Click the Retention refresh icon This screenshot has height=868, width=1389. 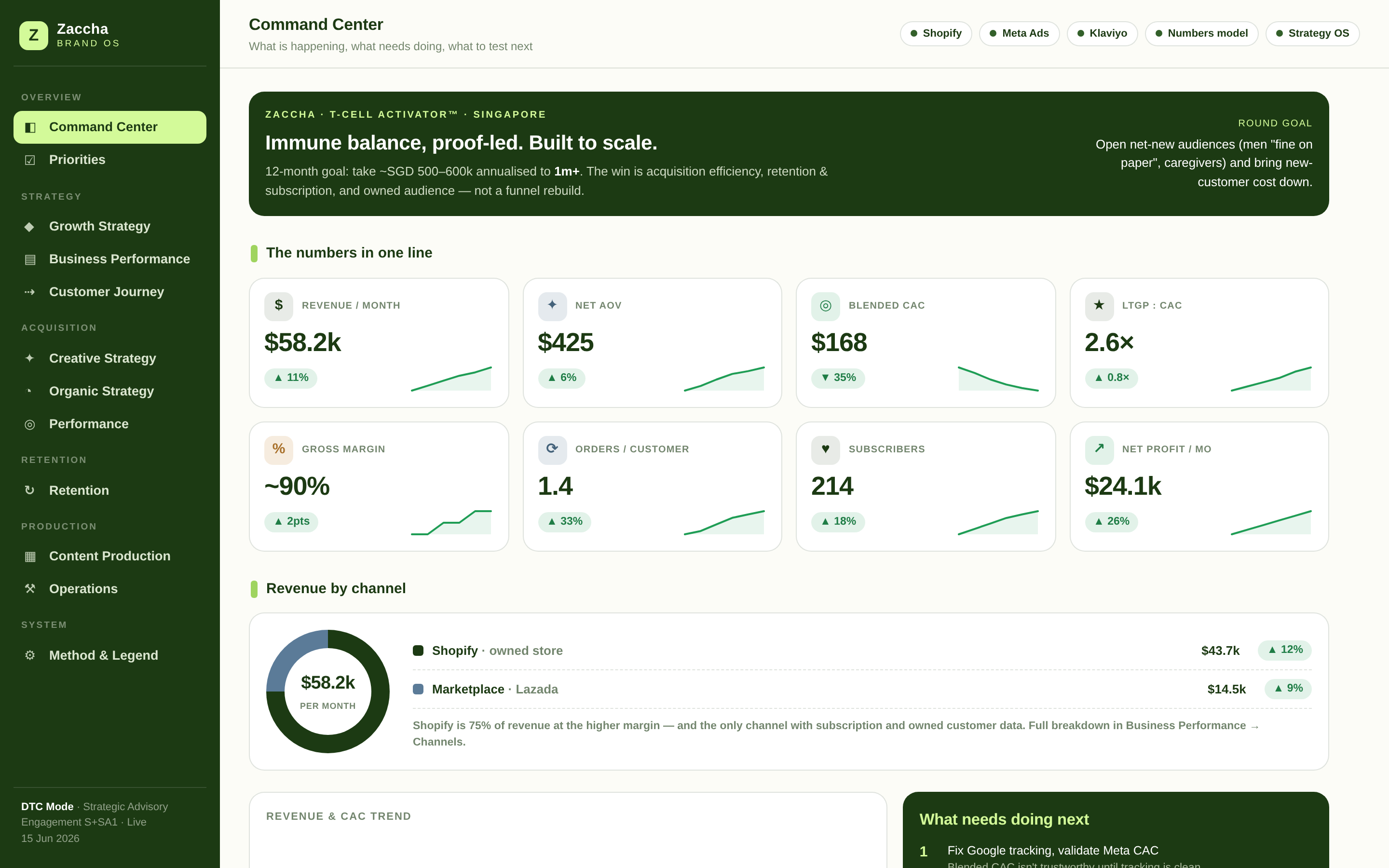pos(30,490)
